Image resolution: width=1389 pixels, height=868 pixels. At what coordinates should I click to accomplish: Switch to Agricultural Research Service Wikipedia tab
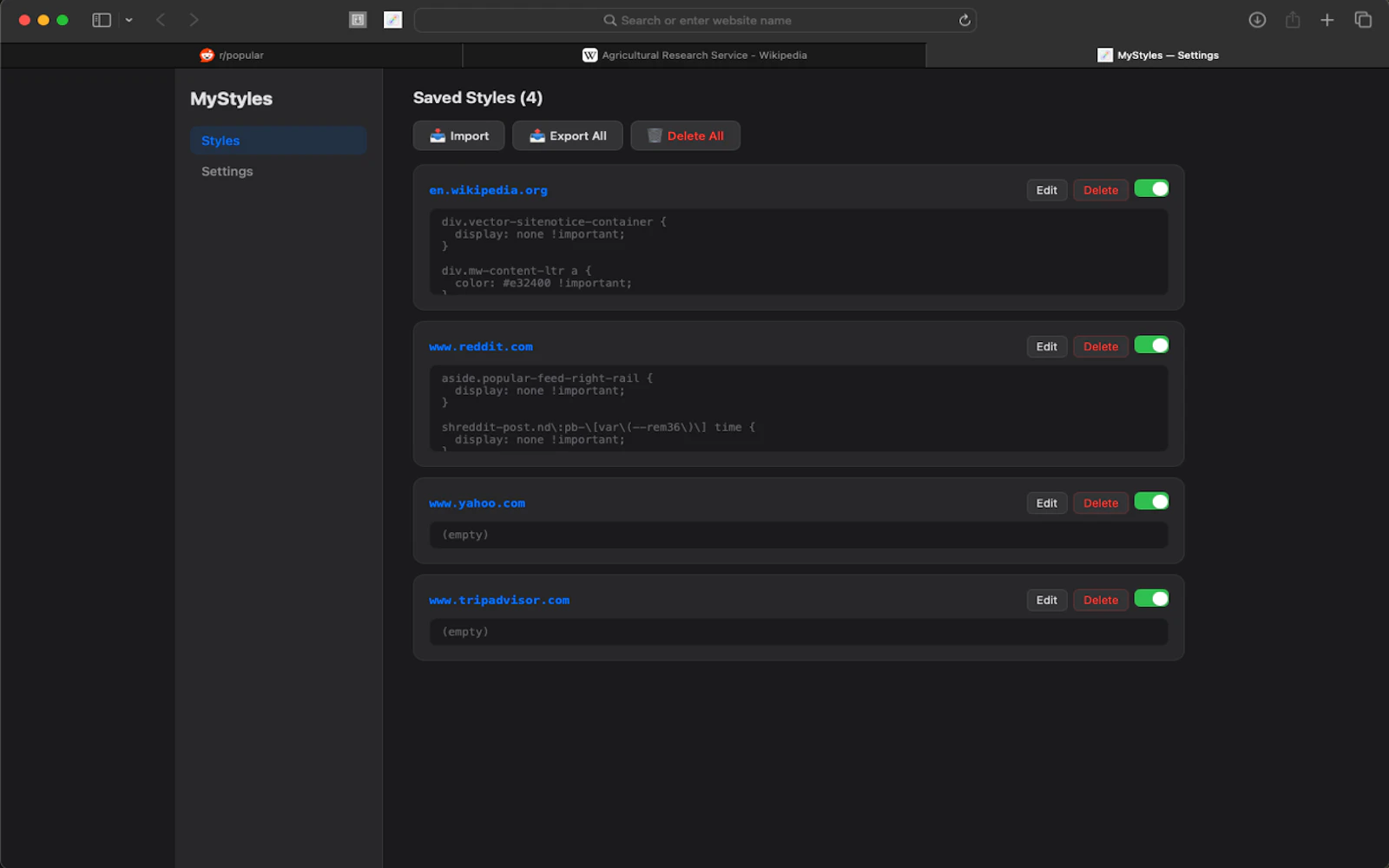click(x=694, y=55)
